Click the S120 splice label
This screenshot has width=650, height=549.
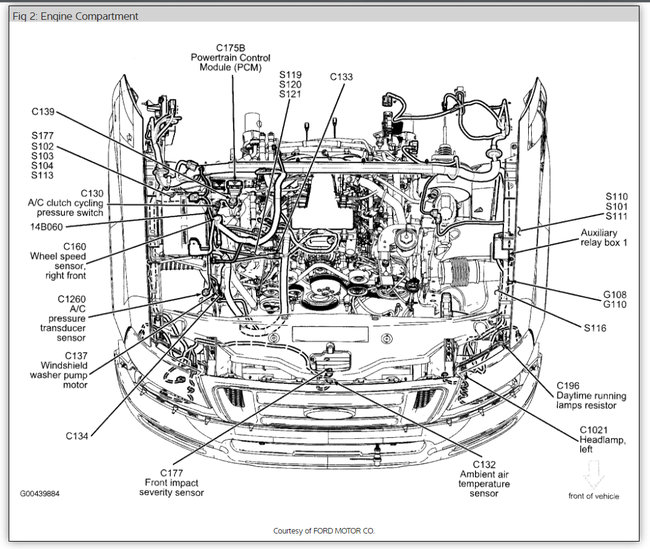[x=290, y=85]
